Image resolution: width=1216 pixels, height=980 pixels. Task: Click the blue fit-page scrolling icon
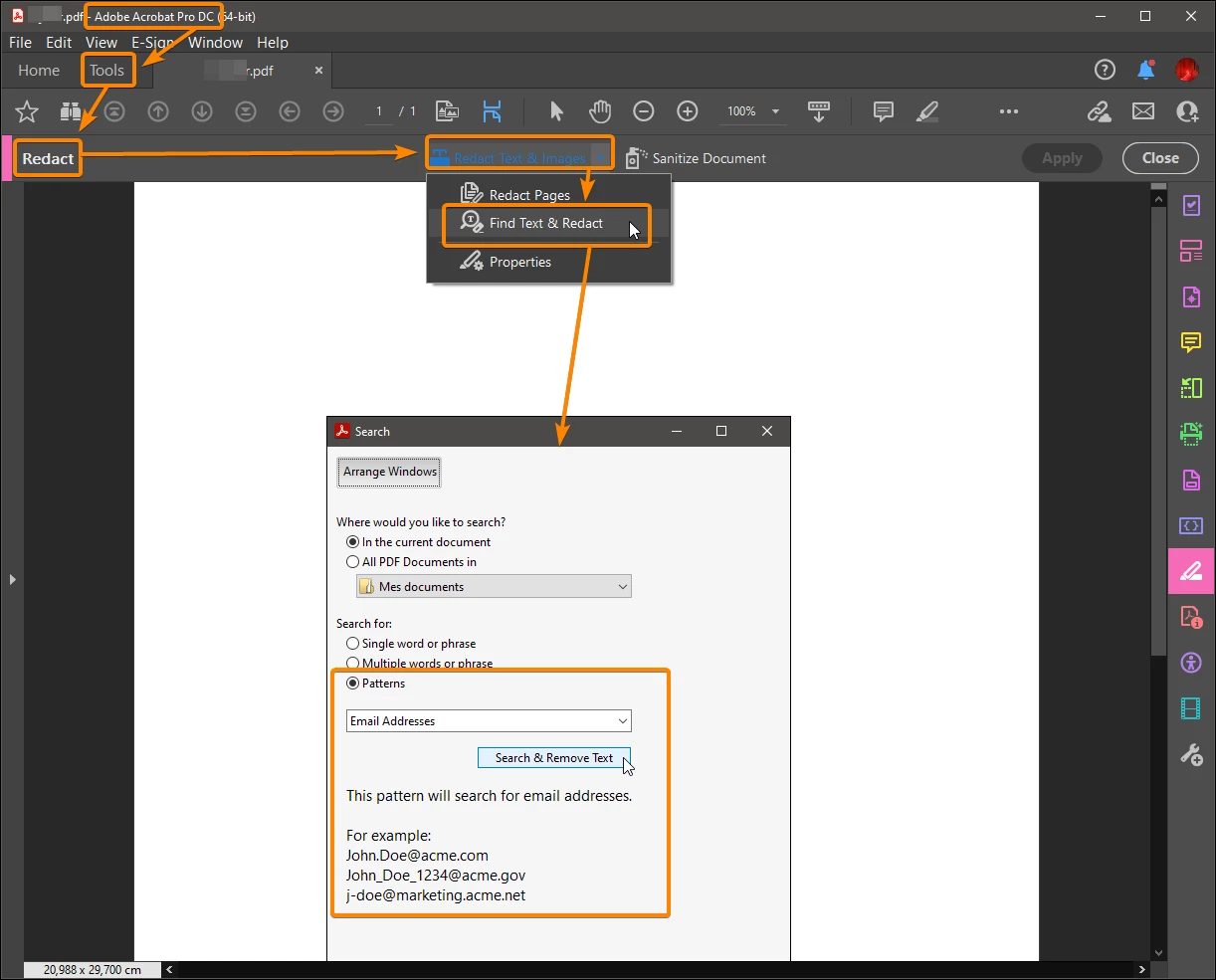tap(492, 111)
